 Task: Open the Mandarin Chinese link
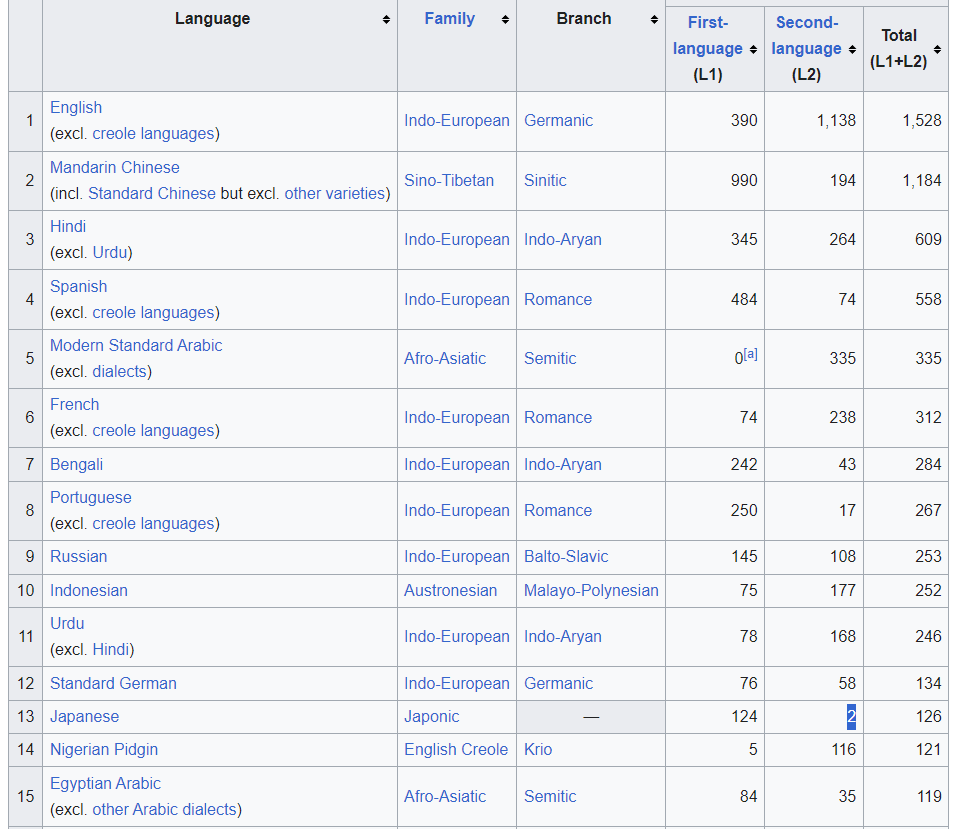114,168
